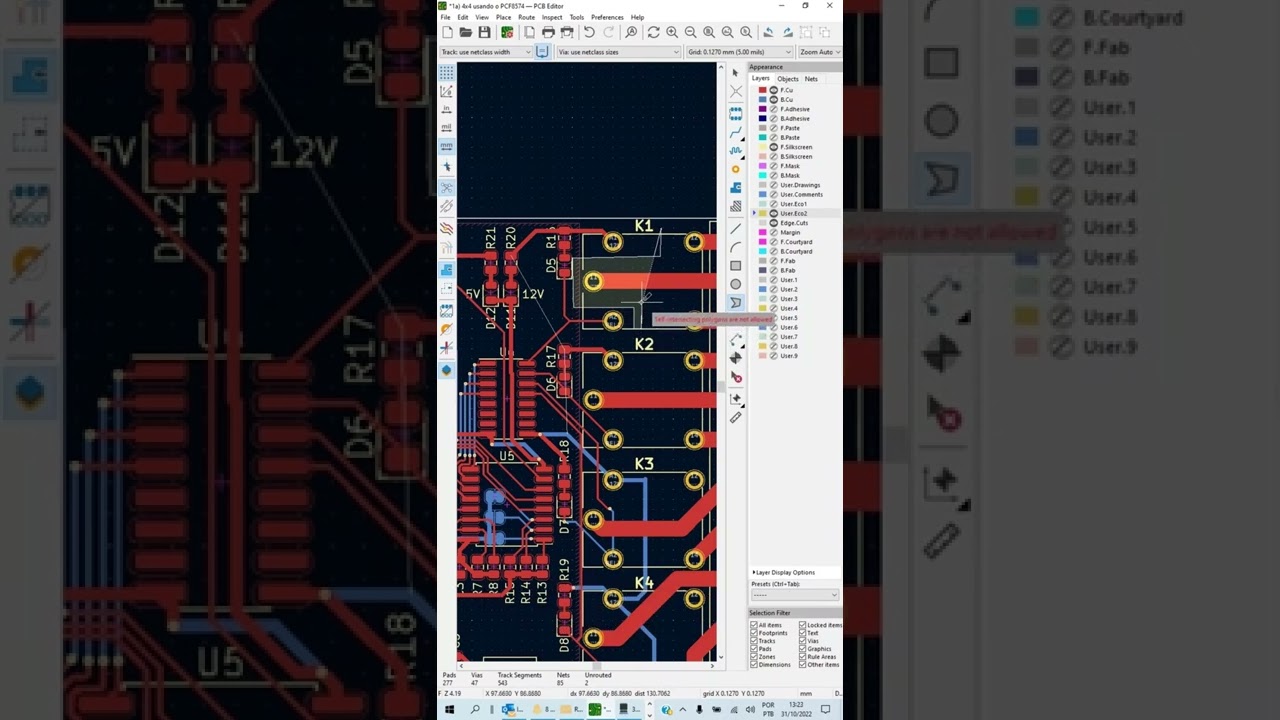Click the taskbar volume icon
Screen dimensions: 1280x720
(x=752, y=709)
